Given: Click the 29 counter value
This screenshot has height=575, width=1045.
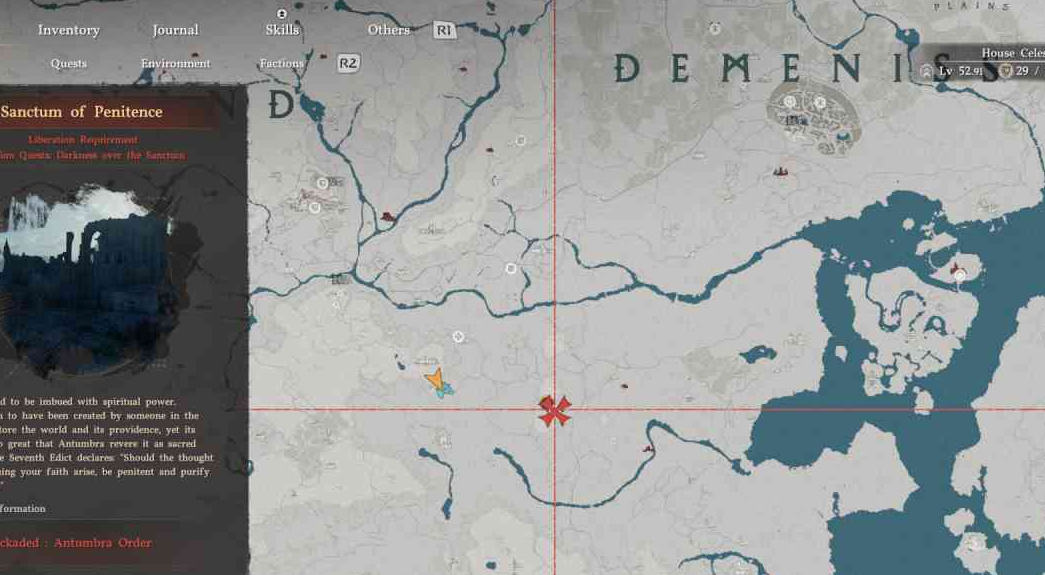Looking at the screenshot, I should point(1022,71).
